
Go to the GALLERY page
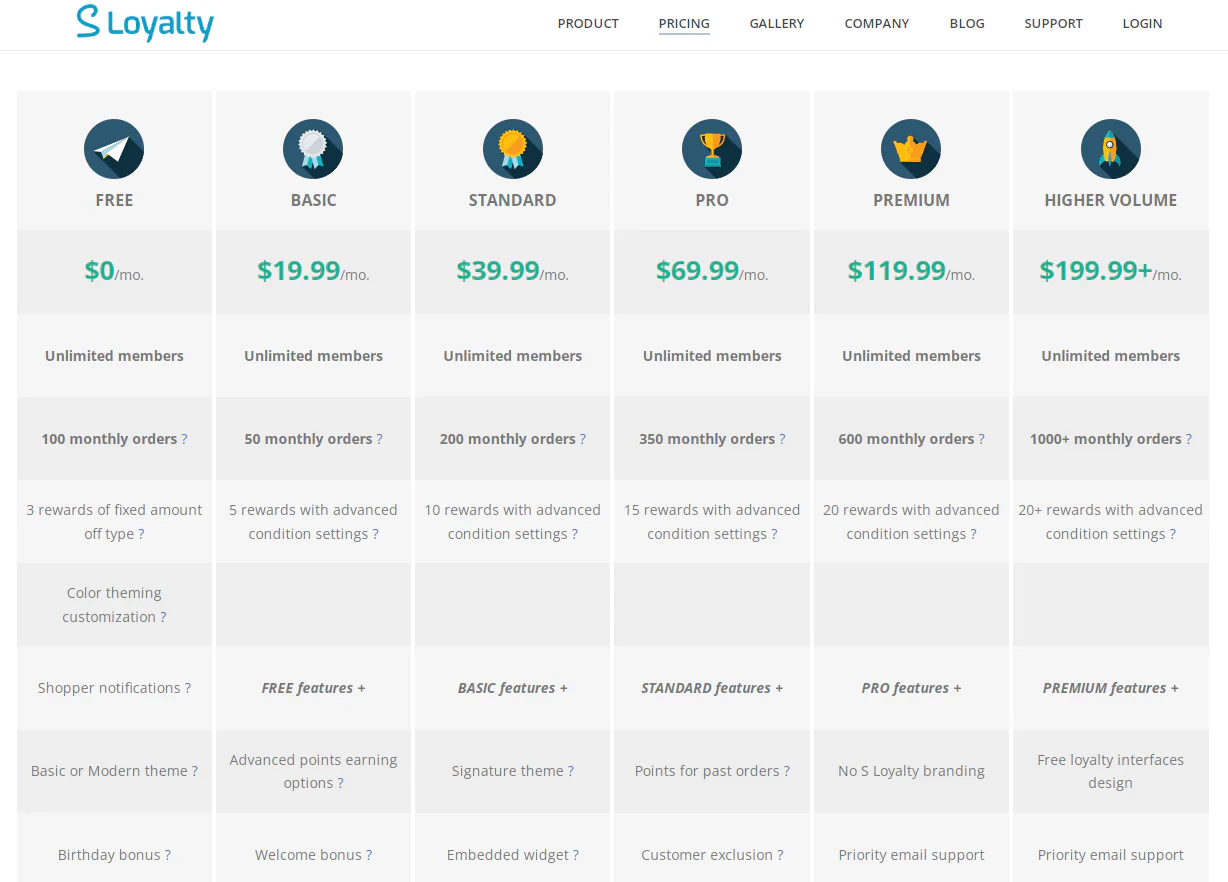coord(777,23)
